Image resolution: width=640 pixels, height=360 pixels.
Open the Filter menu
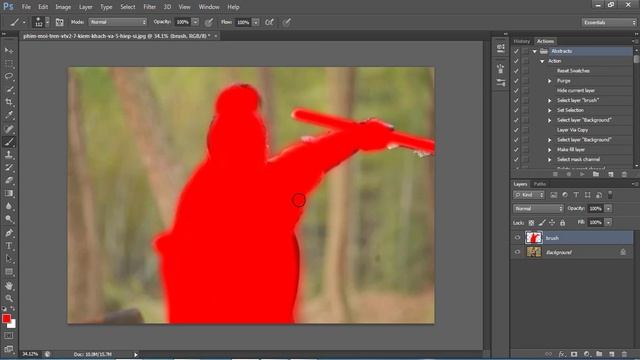(x=149, y=7)
